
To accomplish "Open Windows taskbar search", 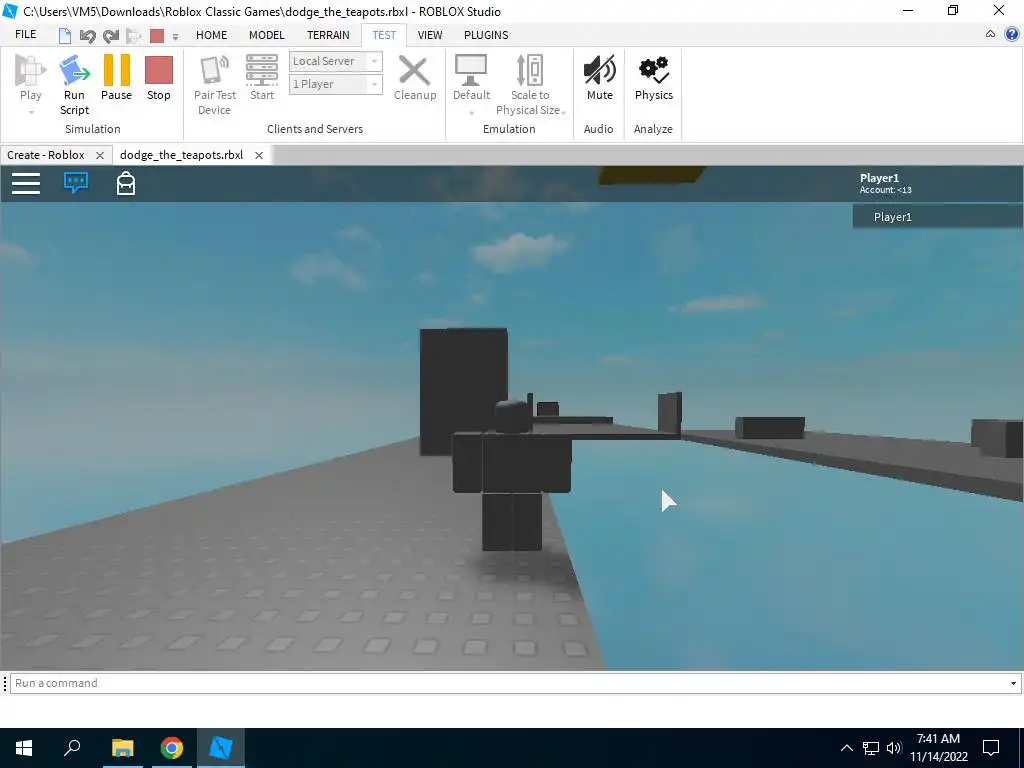I will (x=72, y=748).
